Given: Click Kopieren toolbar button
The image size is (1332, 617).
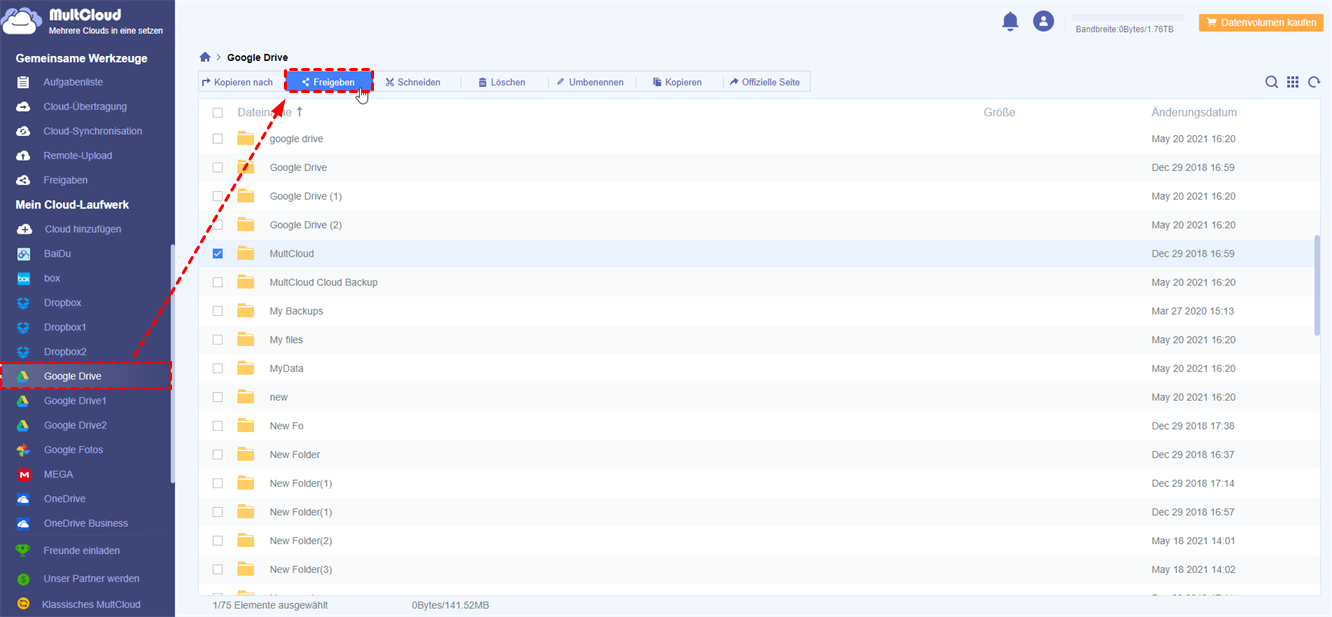Looking at the screenshot, I should pyautogui.click(x=677, y=82).
